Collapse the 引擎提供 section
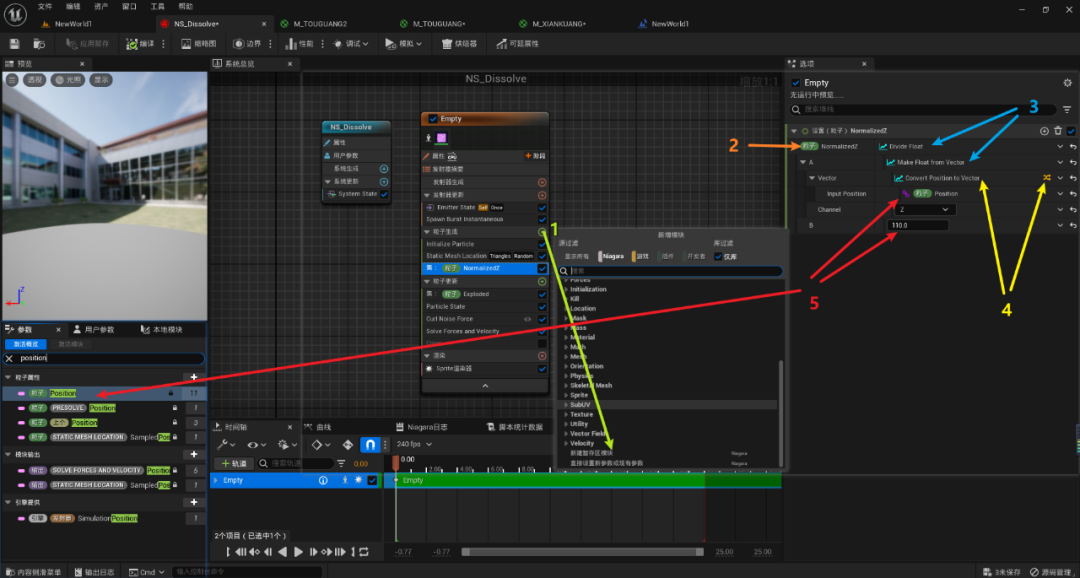 click(8, 502)
